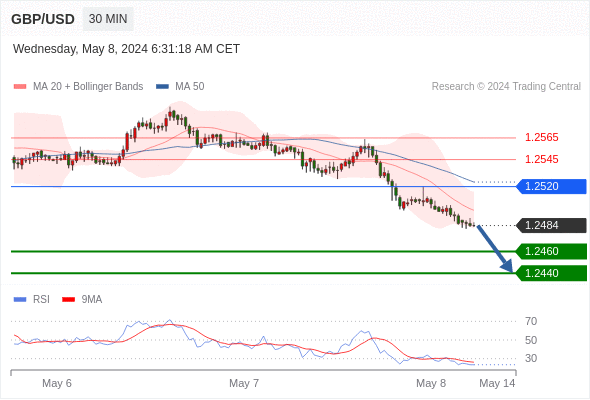Click the green 1.2460 target price tag
This screenshot has height=400, width=590.
coord(551,251)
